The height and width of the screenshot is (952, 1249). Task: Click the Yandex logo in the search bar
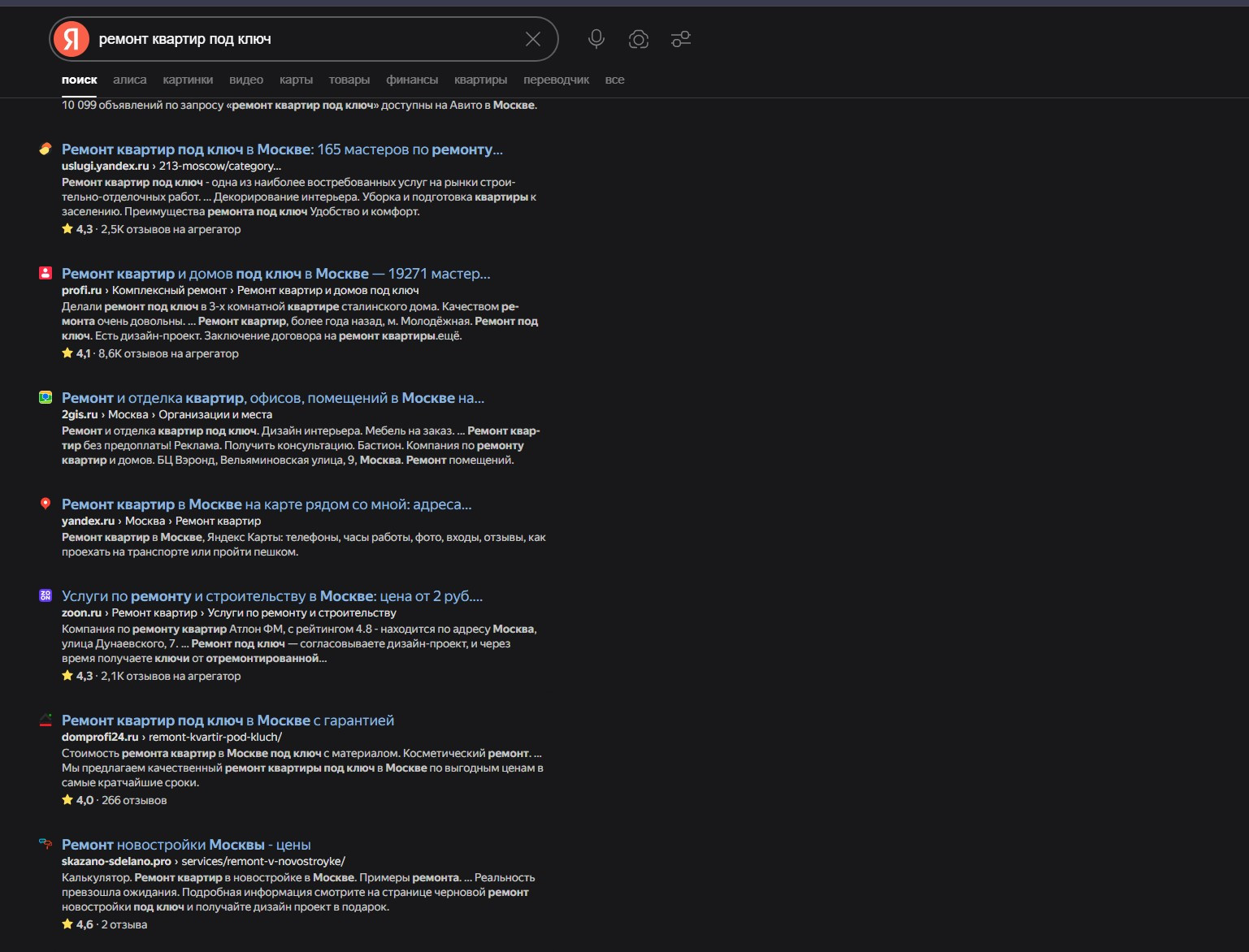pos(72,39)
